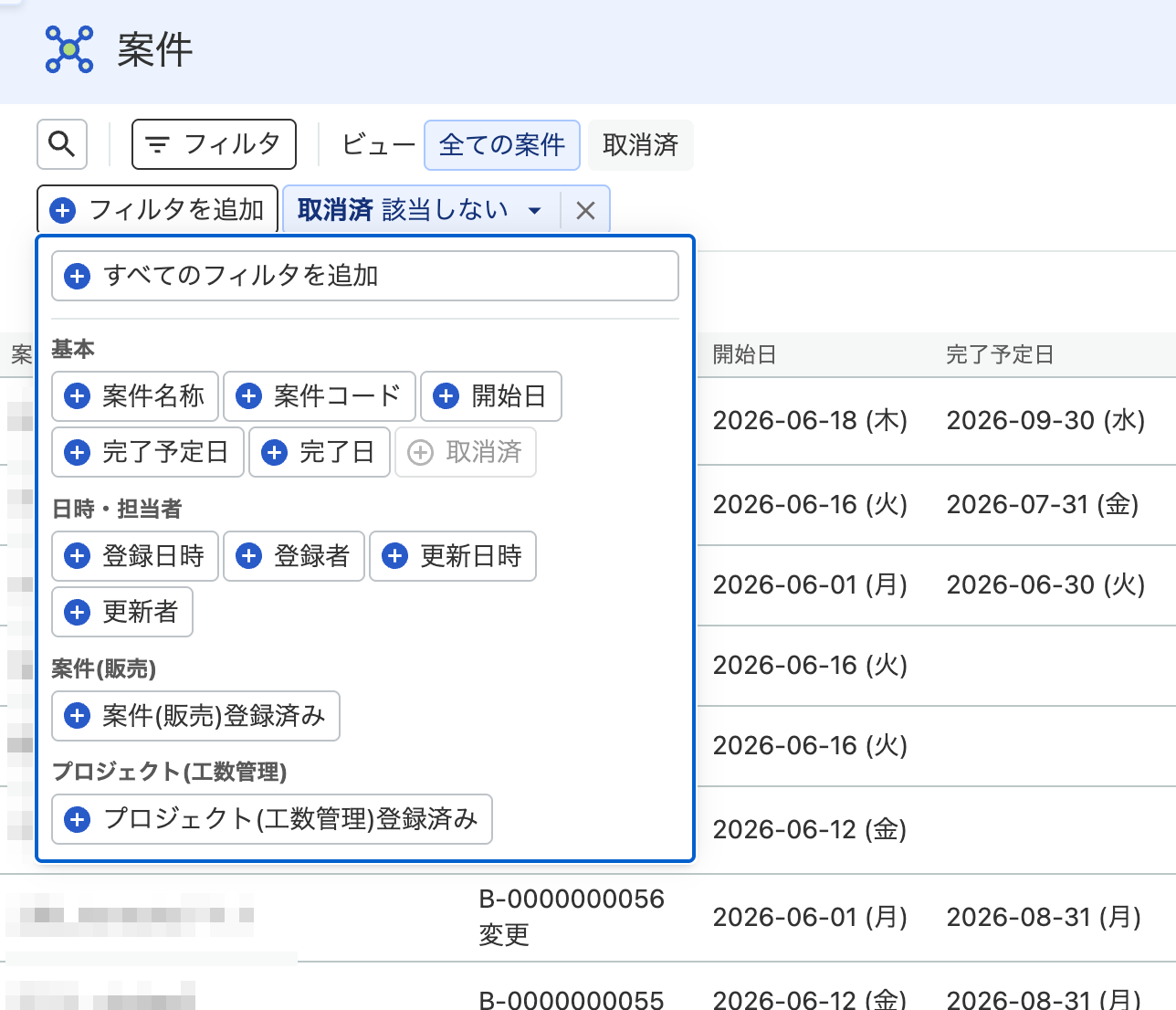Add all filters with すべてのフィルタを追加
1176x1010 pixels.
[365, 276]
